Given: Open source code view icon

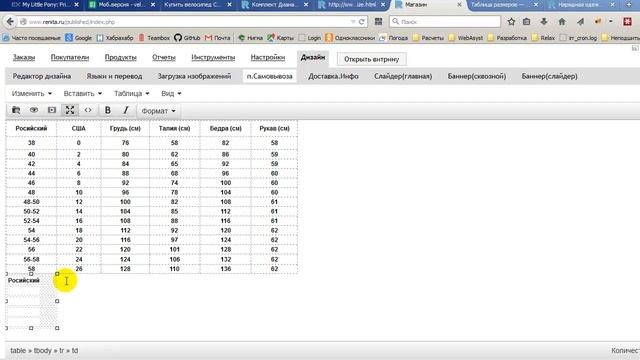Looking at the screenshot, I should pos(88,110).
